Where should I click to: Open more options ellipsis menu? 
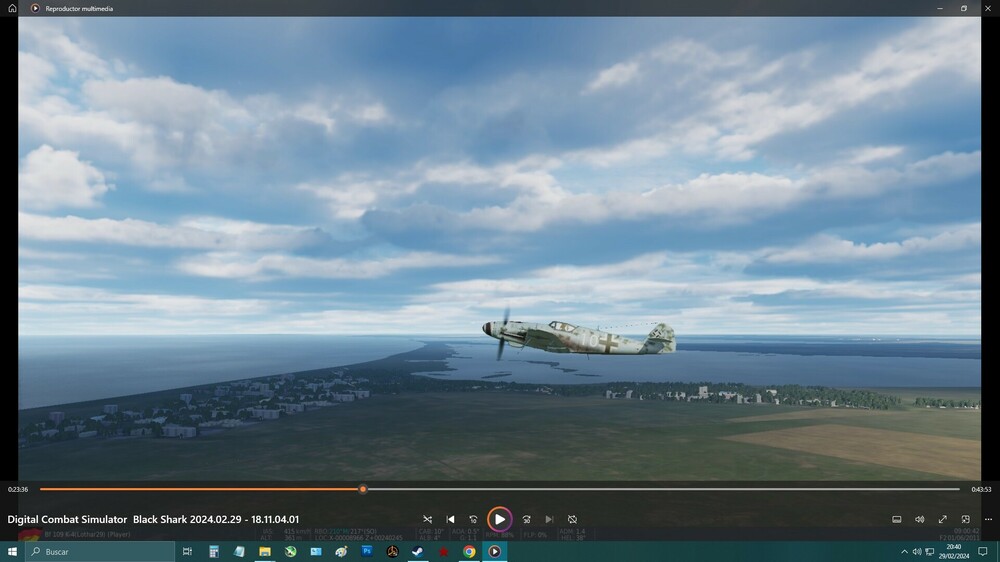(989, 519)
